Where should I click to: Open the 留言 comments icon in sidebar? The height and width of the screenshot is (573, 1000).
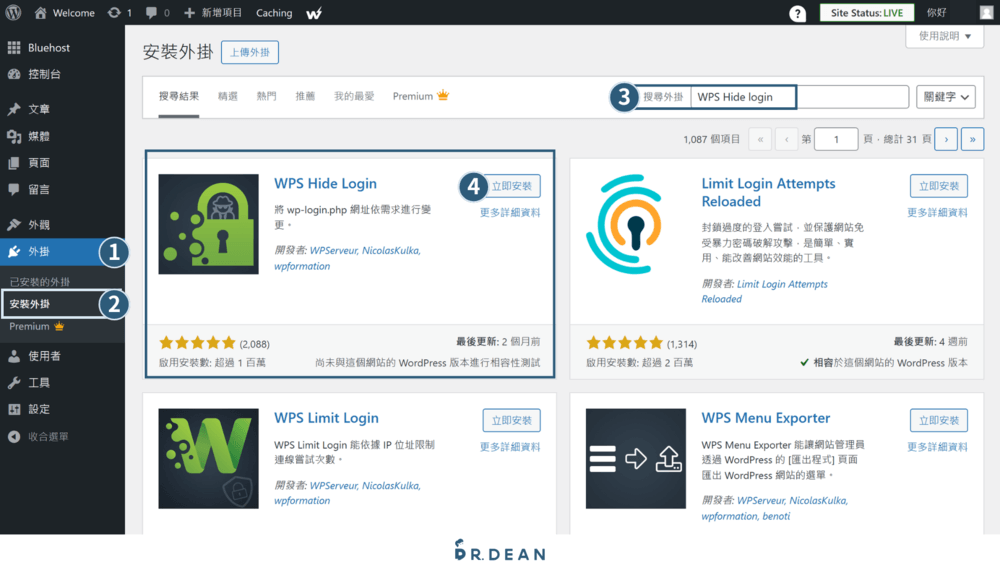(x=13, y=189)
